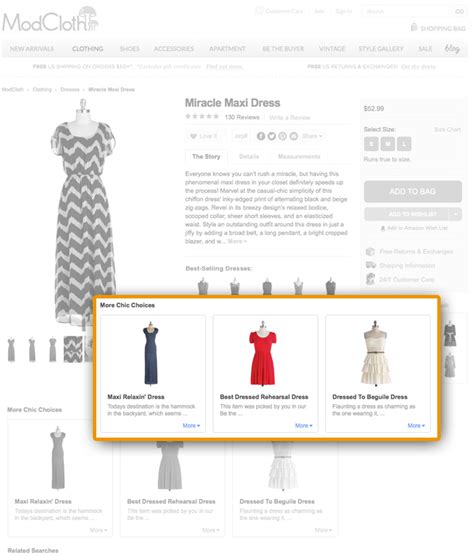Viewport: 474px width, 556px height.
Task: Click the Shipping Information link
Action: coord(407,266)
